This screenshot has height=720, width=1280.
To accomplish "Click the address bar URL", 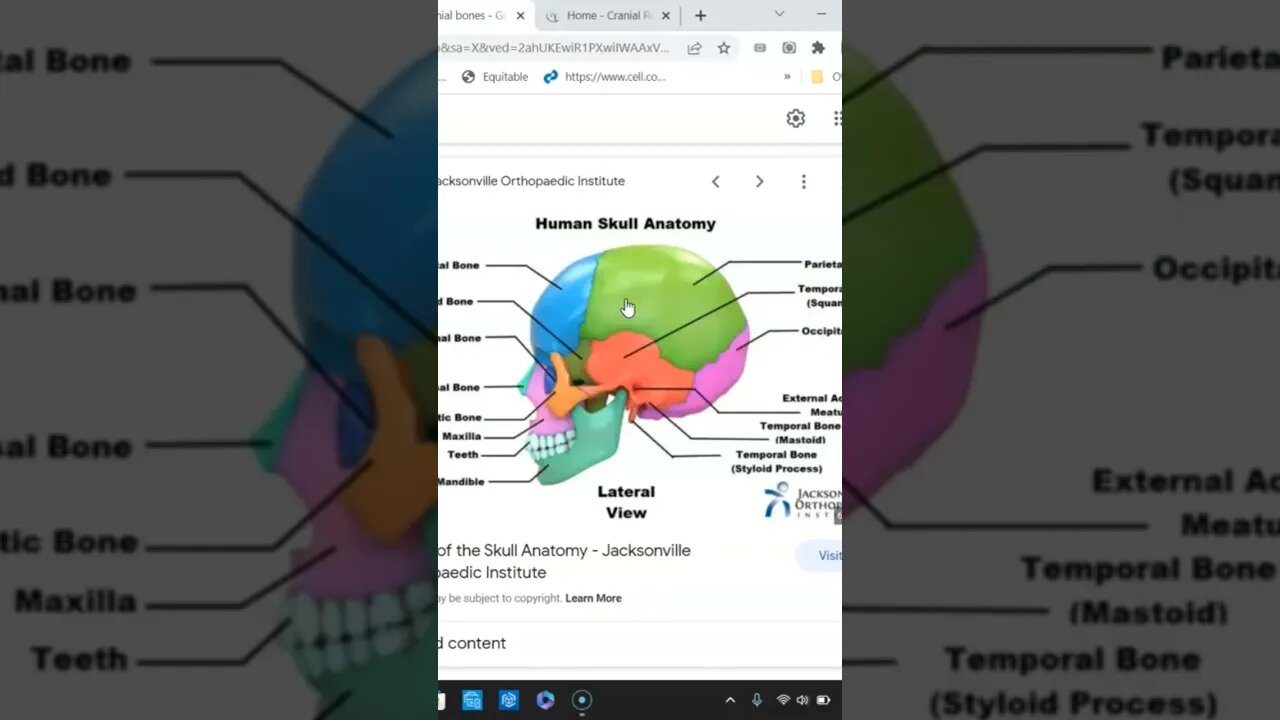I will point(555,48).
